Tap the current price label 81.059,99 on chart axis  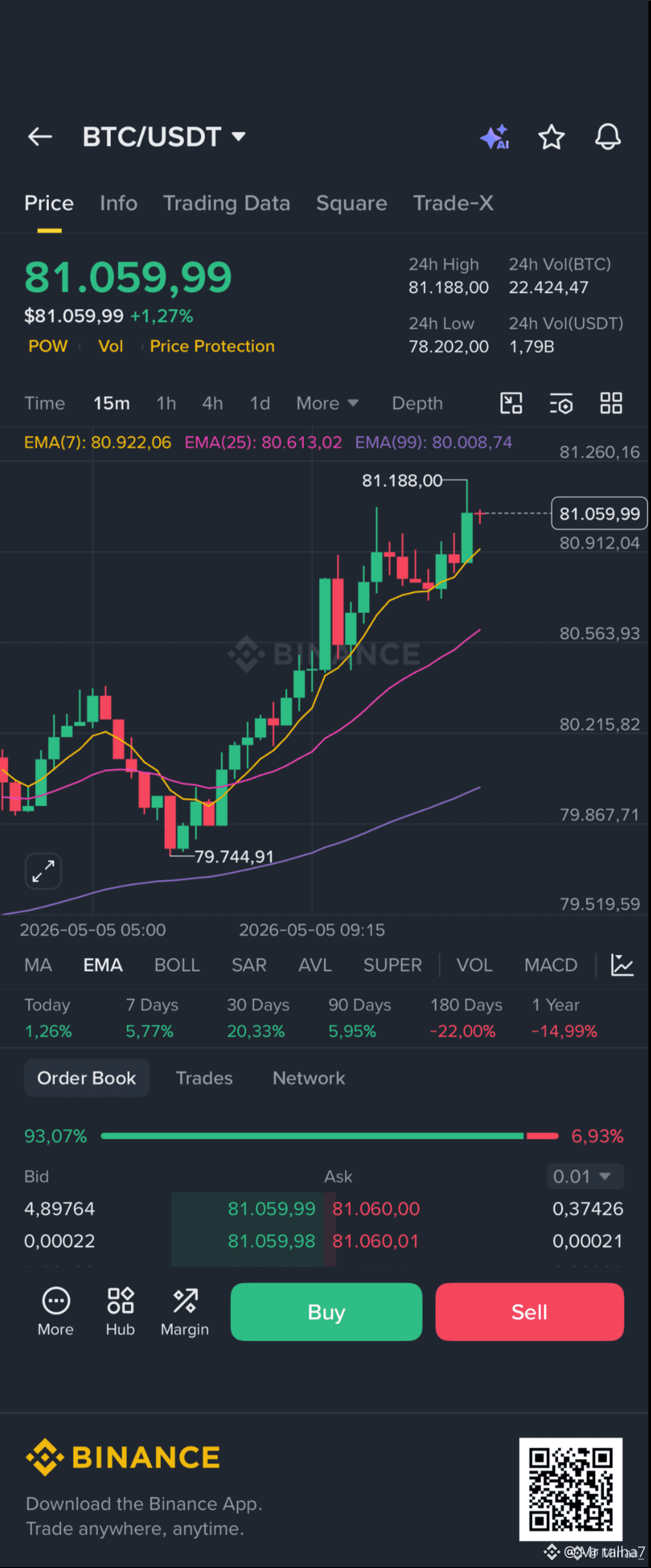coord(599,513)
